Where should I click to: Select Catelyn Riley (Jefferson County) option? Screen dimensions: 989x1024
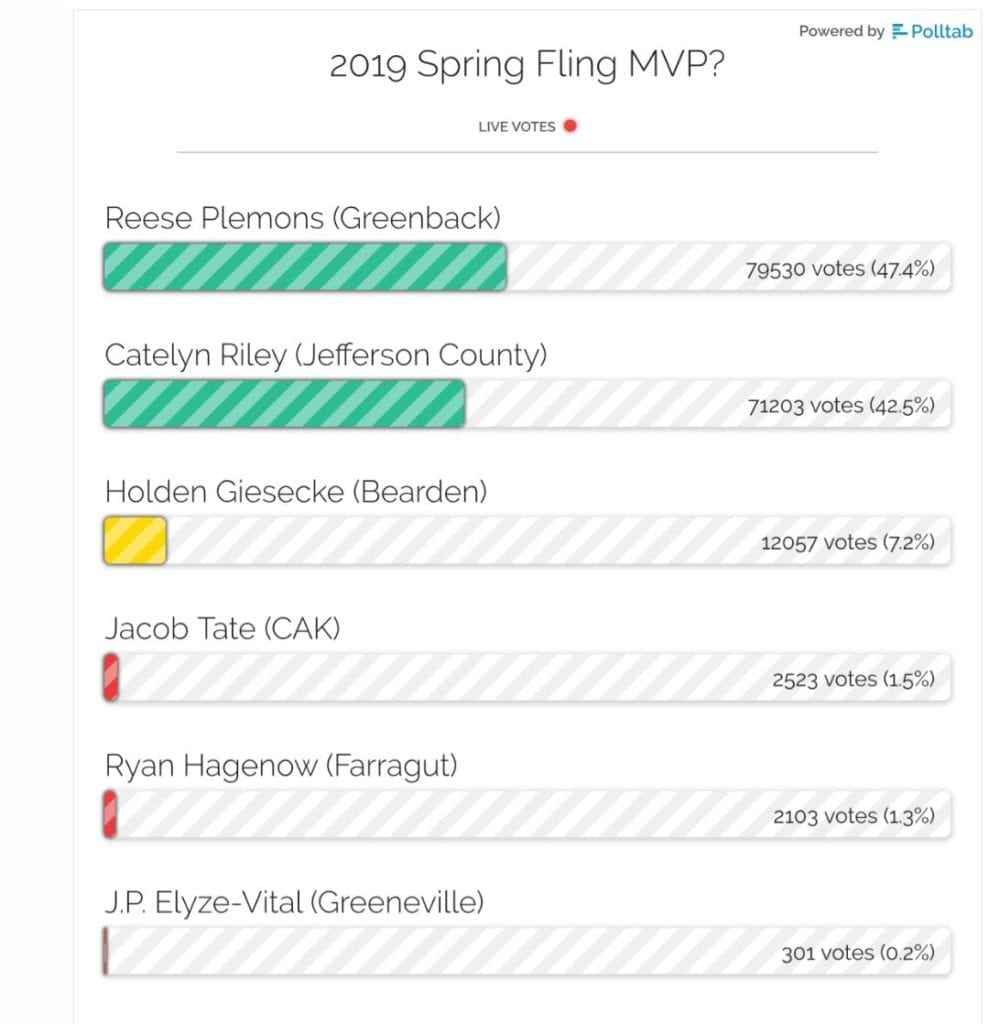tap(325, 355)
